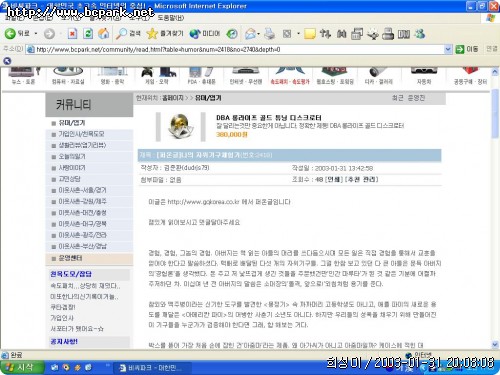500x375 pixels.
Task: Expand the Mail icon dropdown arrow
Action: point(259,34)
